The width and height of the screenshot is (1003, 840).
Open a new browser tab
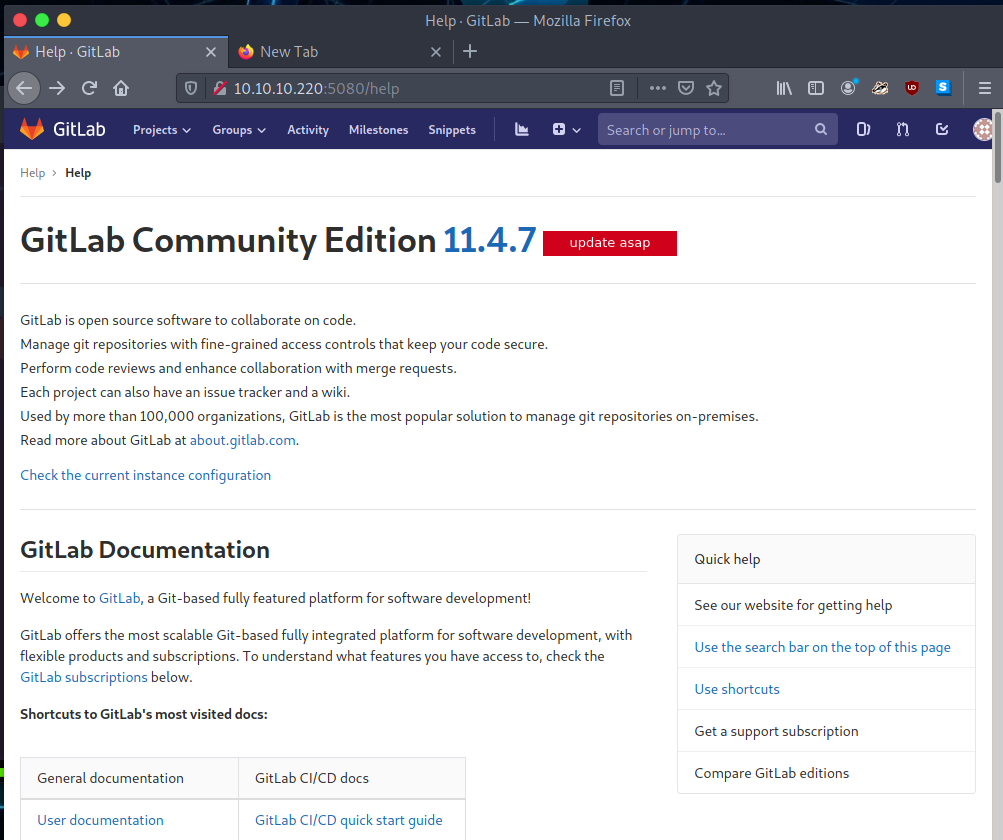click(470, 51)
